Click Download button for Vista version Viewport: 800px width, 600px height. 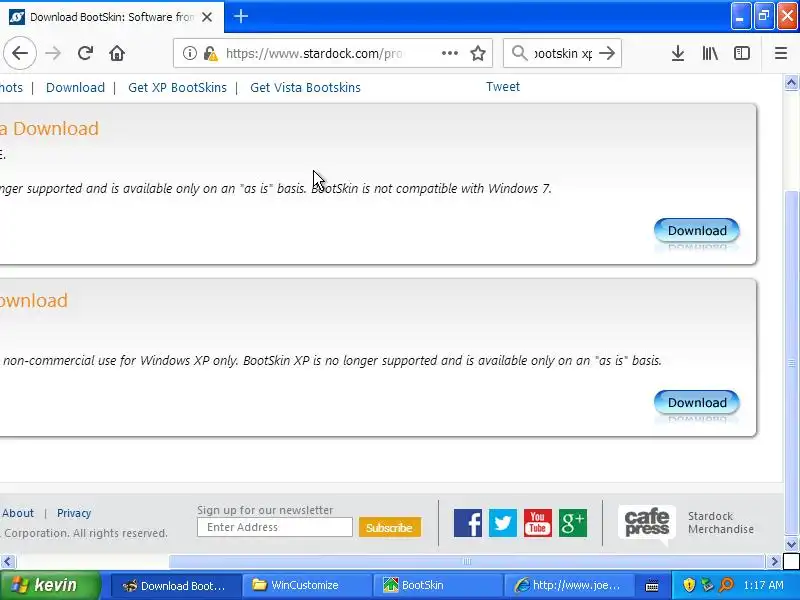click(697, 231)
